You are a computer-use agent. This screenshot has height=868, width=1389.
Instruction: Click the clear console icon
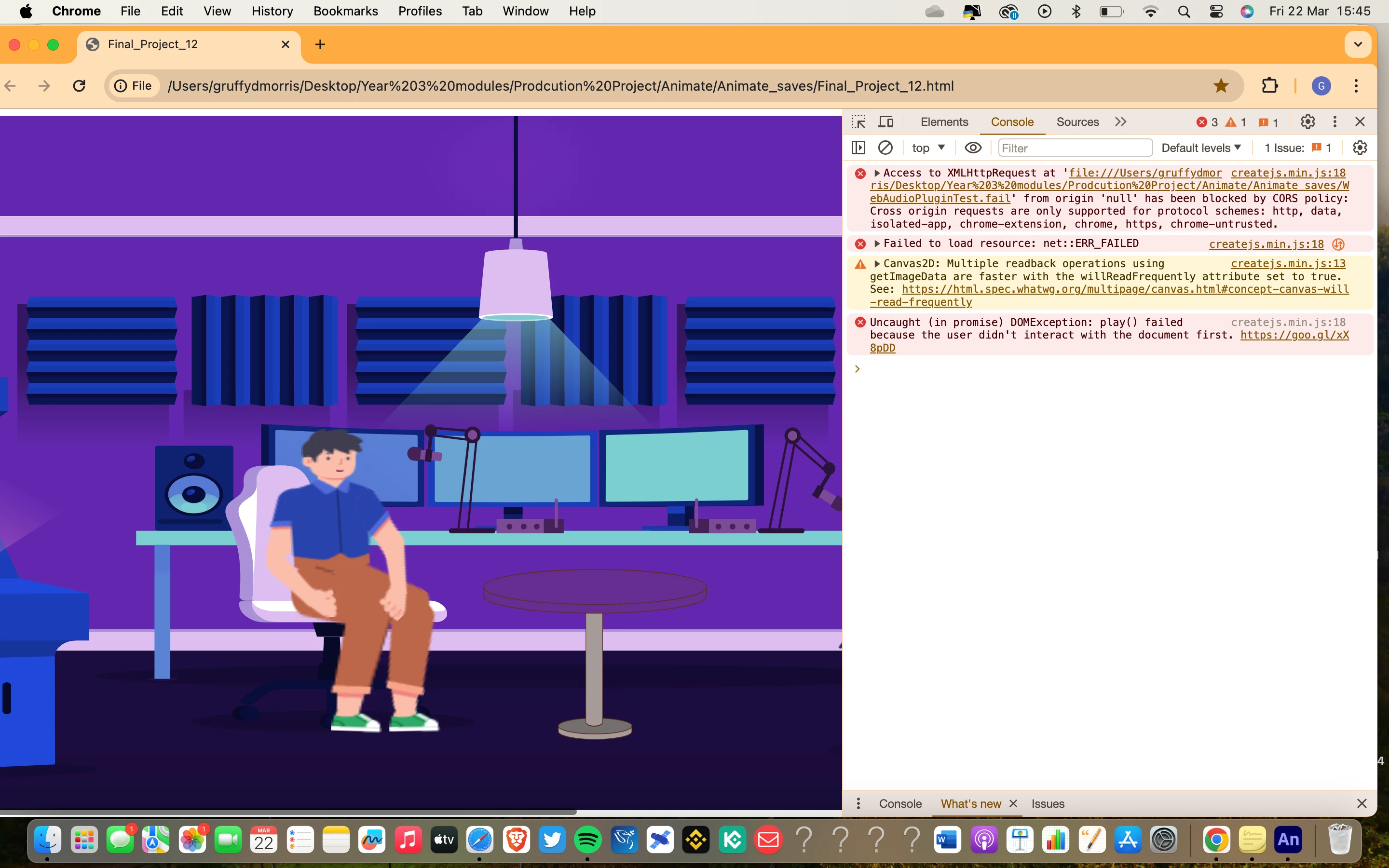885,148
